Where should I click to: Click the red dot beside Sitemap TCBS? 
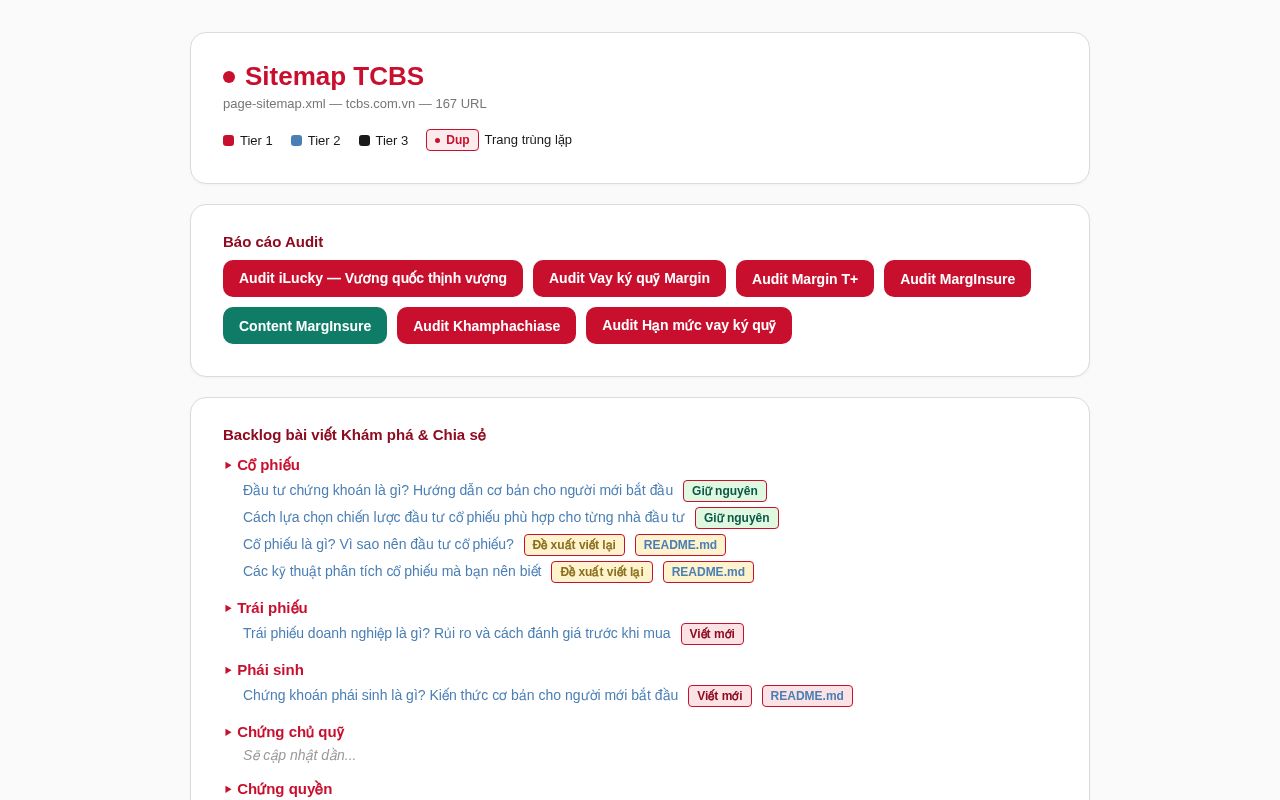coord(229,77)
